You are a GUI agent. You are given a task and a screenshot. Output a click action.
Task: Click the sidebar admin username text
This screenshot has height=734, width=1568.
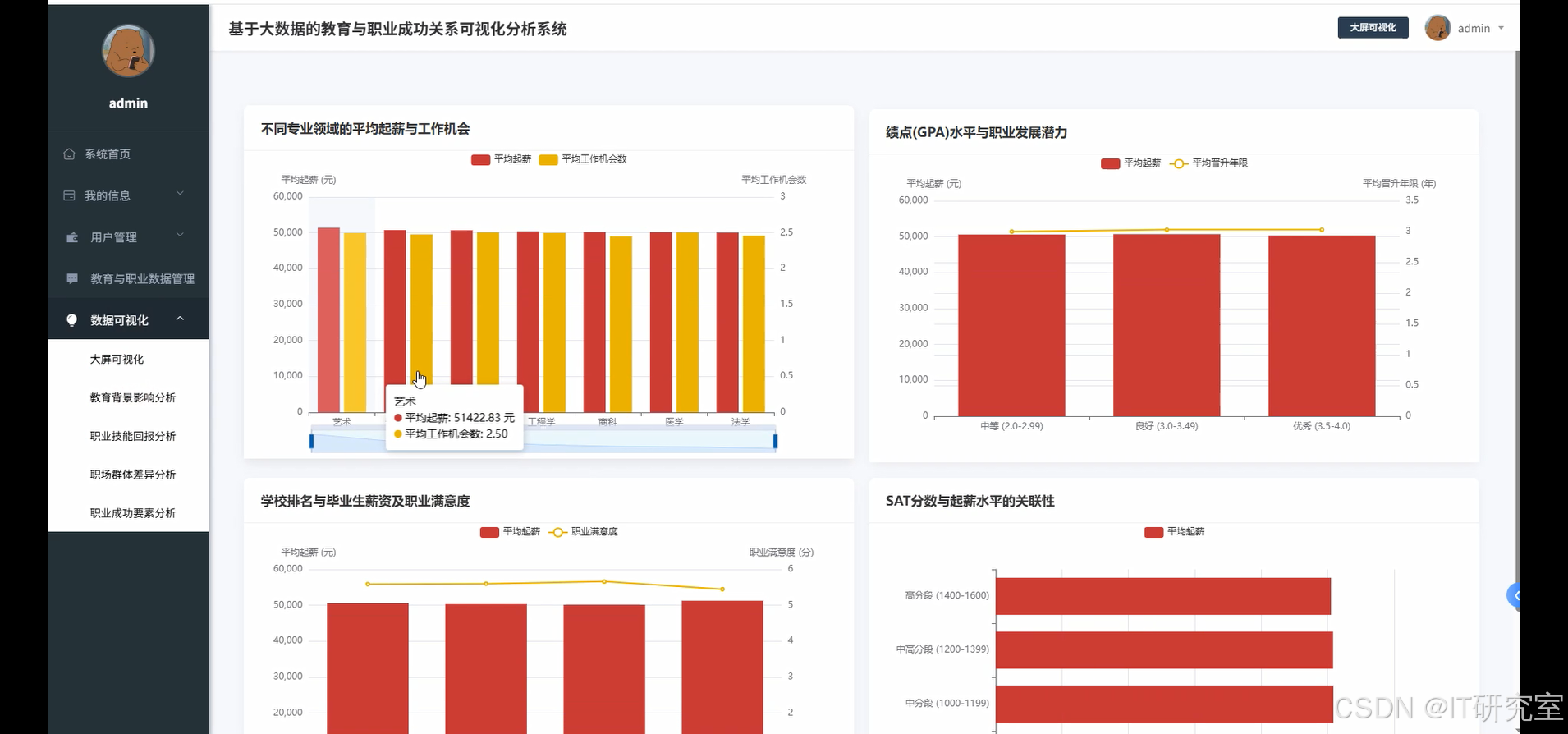point(128,103)
